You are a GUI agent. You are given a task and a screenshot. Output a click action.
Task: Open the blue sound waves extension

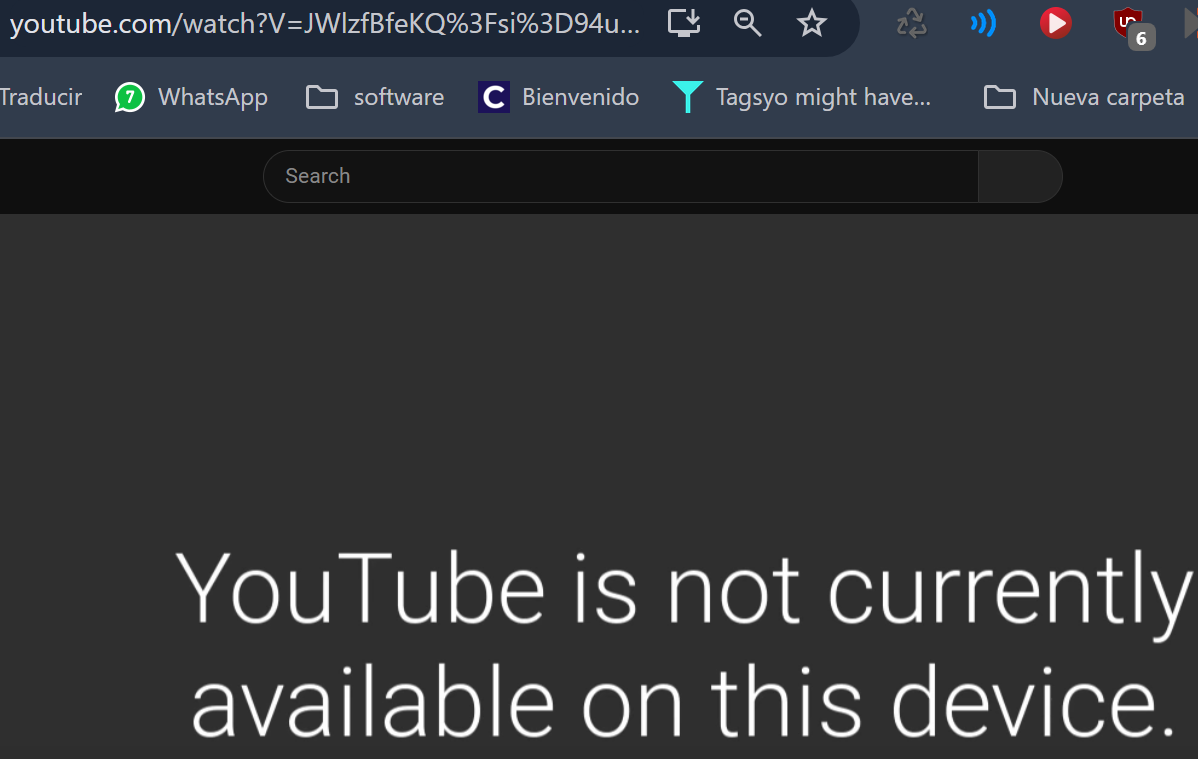point(983,24)
